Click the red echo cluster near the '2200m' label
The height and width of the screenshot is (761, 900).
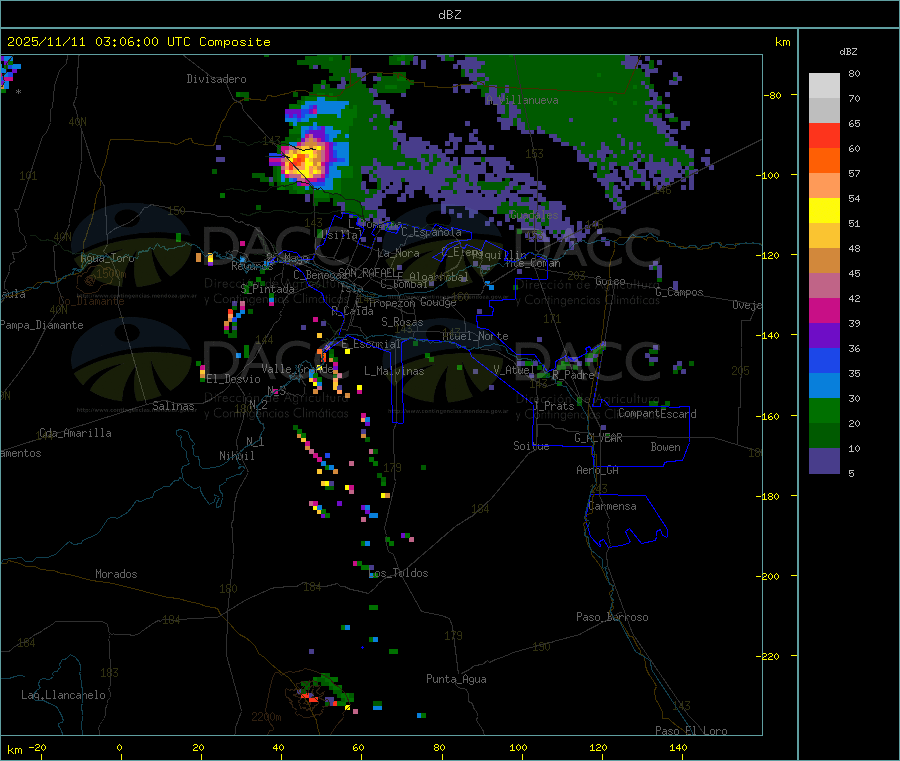pyautogui.click(x=309, y=697)
